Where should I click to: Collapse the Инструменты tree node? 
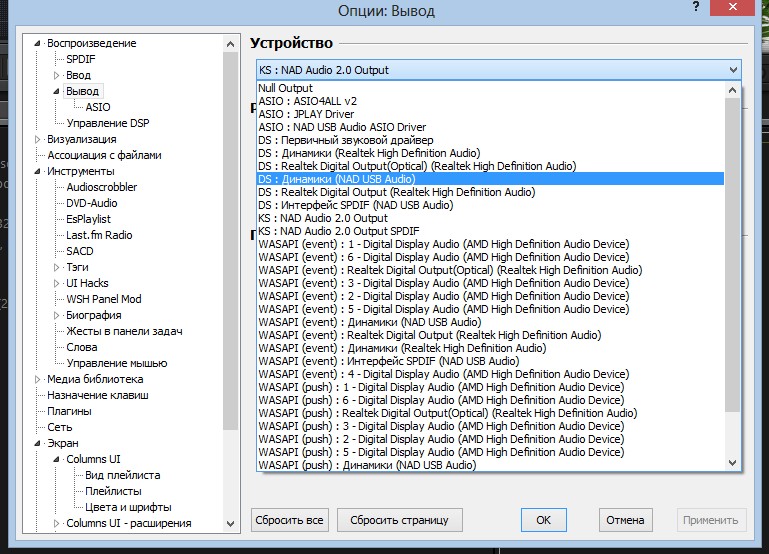(37, 172)
